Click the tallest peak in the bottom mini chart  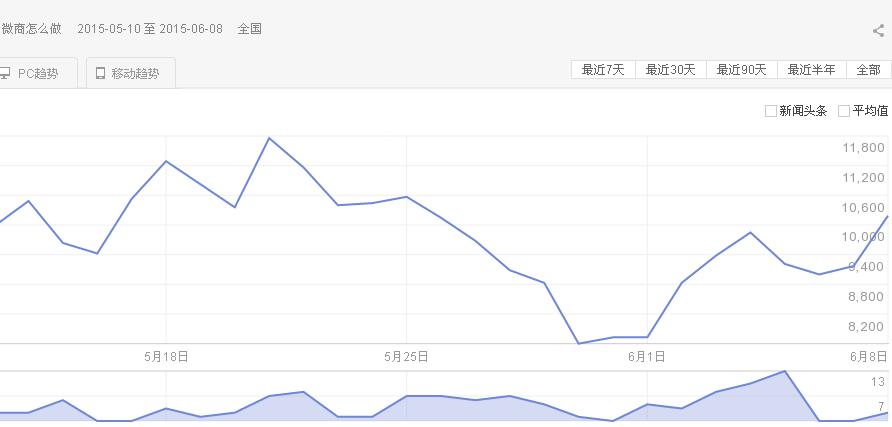pos(786,371)
